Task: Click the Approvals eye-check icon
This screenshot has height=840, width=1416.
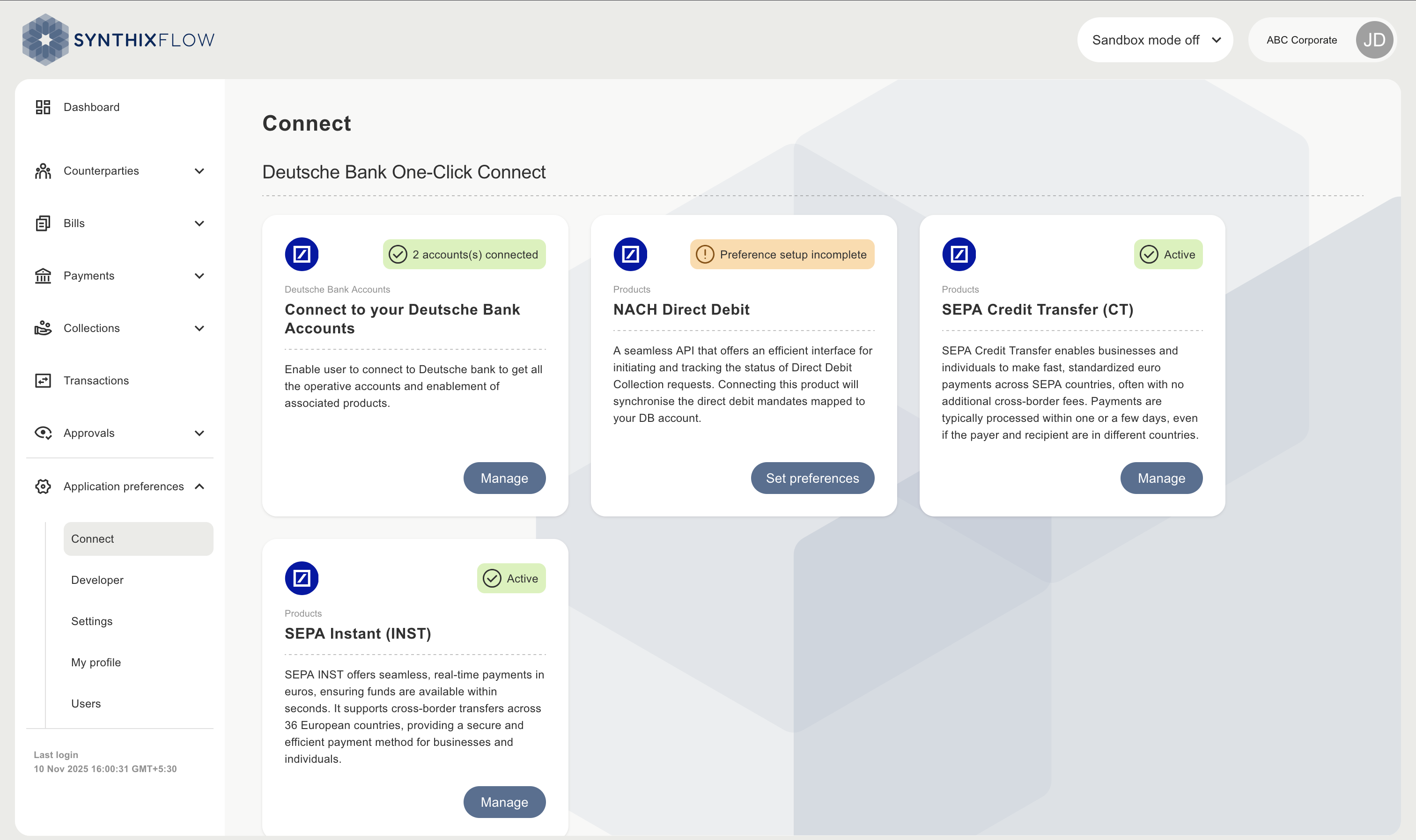Action: pyautogui.click(x=43, y=433)
